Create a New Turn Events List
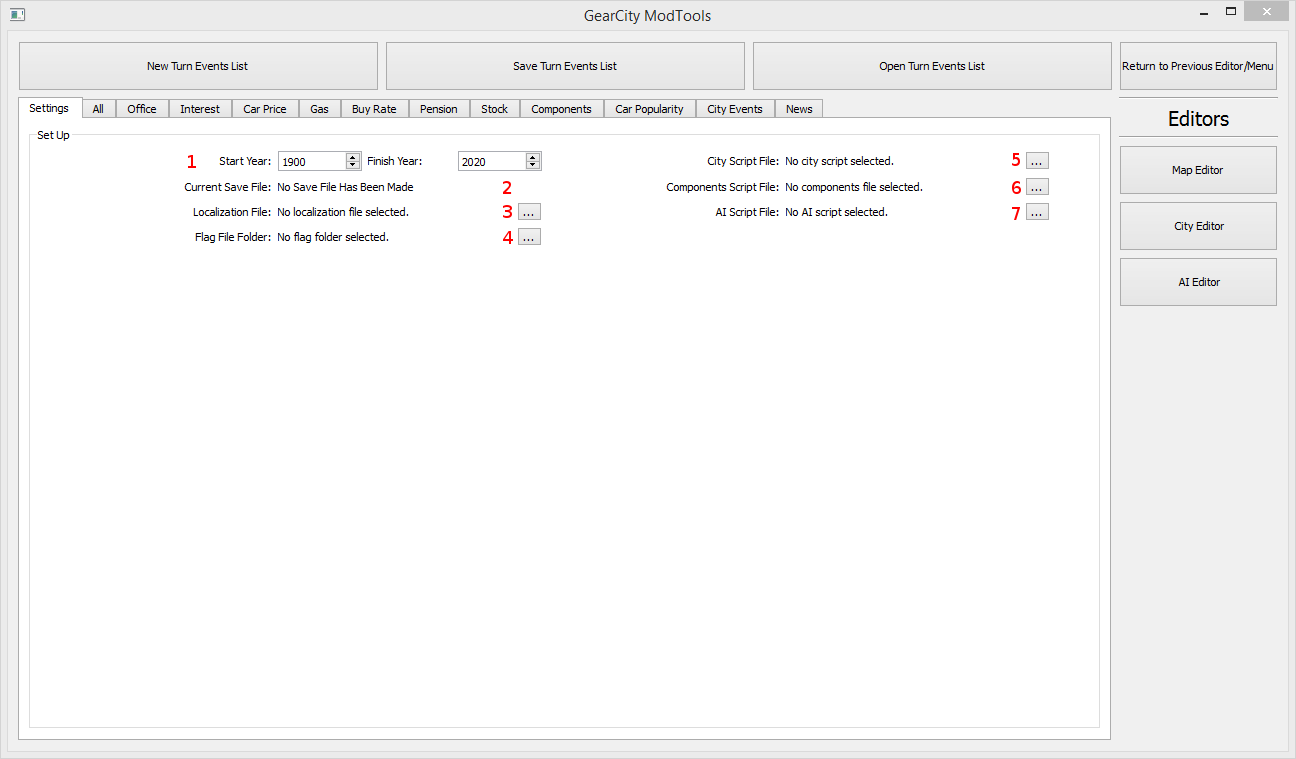The image size is (1296, 759). point(198,66)
